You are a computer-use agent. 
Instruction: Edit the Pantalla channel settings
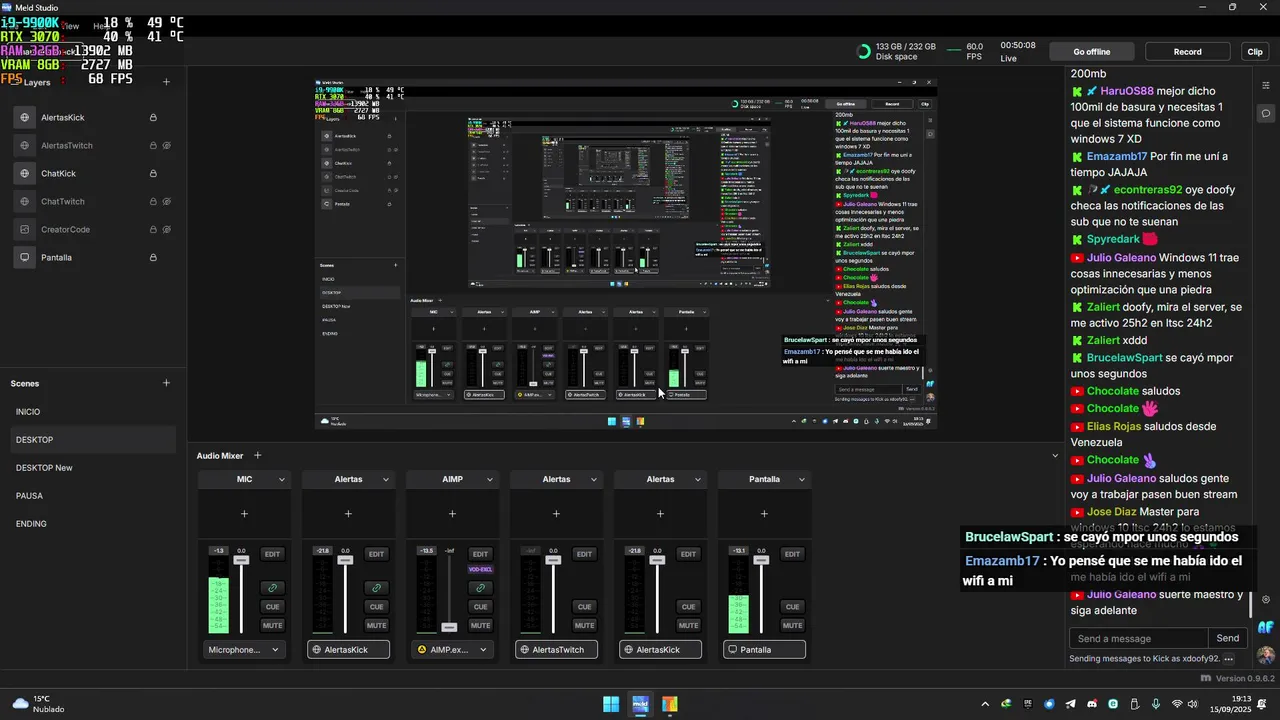[792, 554]
